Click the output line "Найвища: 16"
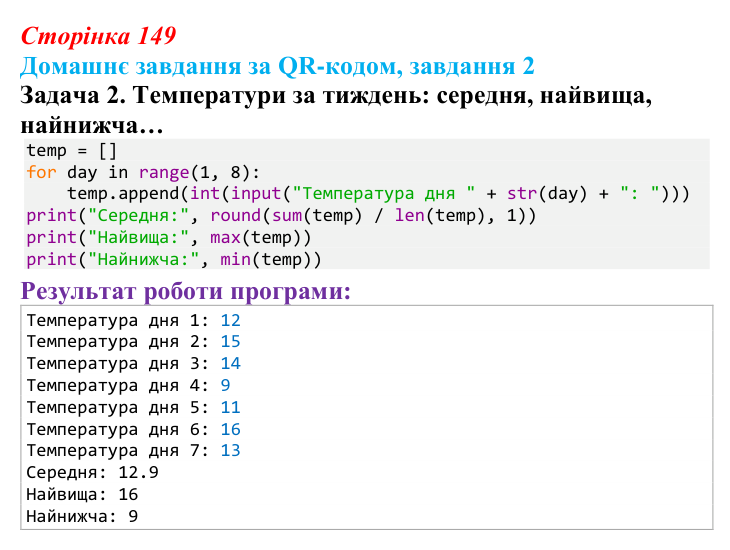Viewport: 730px width, 550px height. point(82,495)
